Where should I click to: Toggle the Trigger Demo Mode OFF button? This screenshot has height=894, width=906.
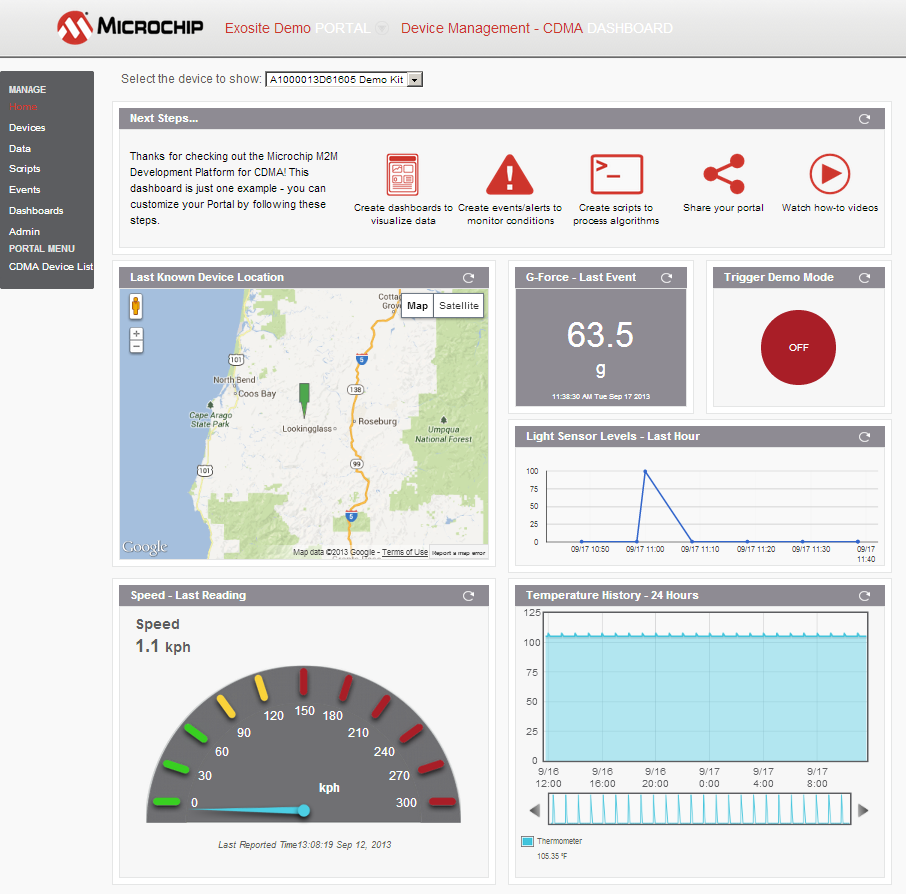(798, 348)
